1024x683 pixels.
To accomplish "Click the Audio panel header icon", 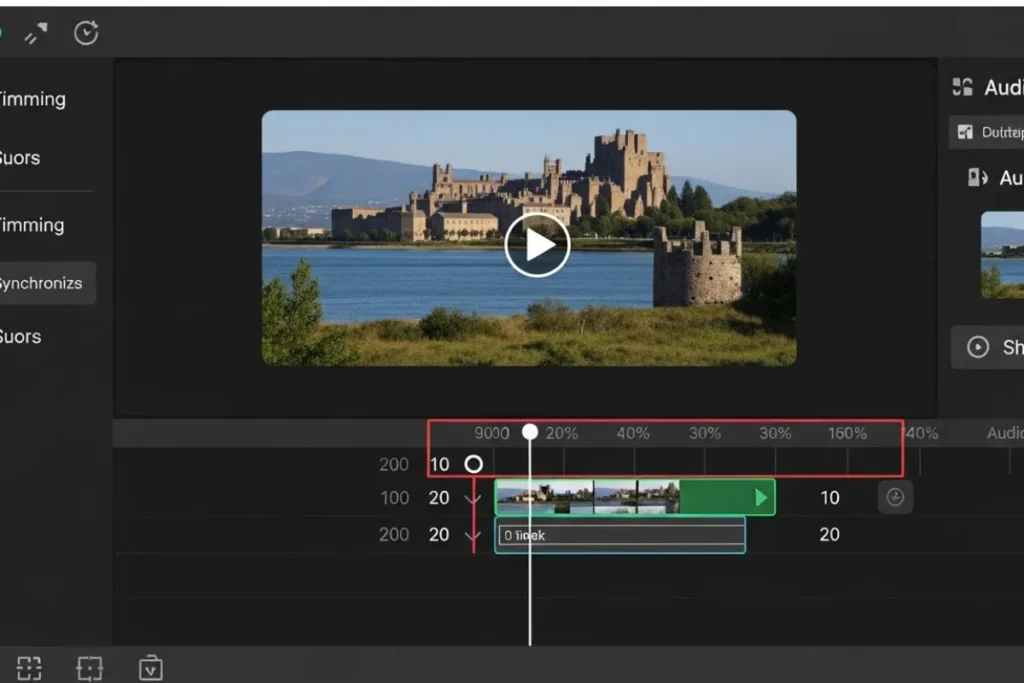I will 962,87.
